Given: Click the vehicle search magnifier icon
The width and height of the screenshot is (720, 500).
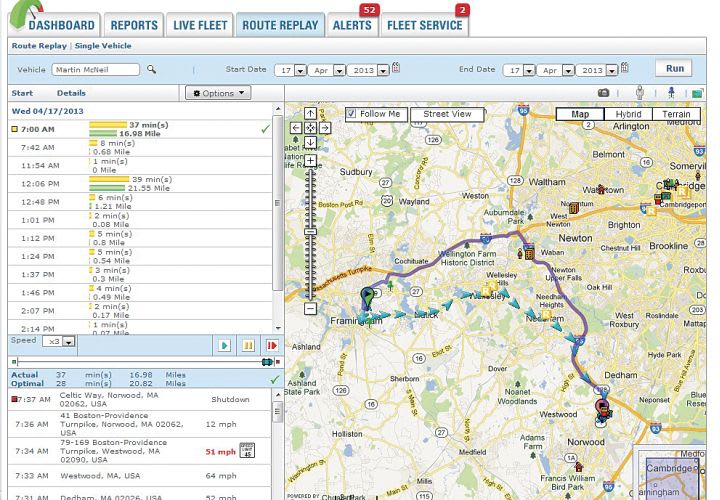Looking at the screenshot, I should pos(151,69).
